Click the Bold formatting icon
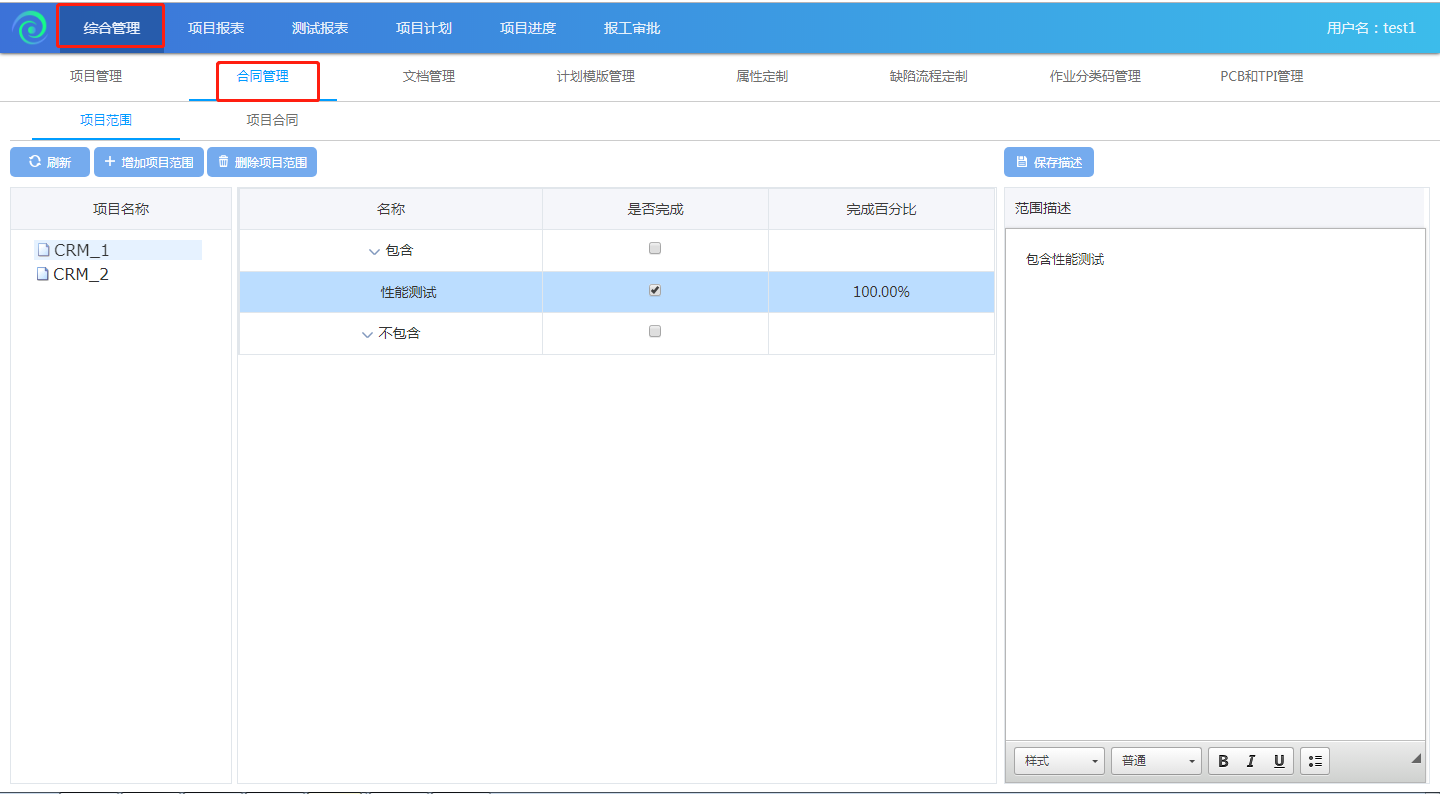1440x794 pixels. click(1223, 761)
